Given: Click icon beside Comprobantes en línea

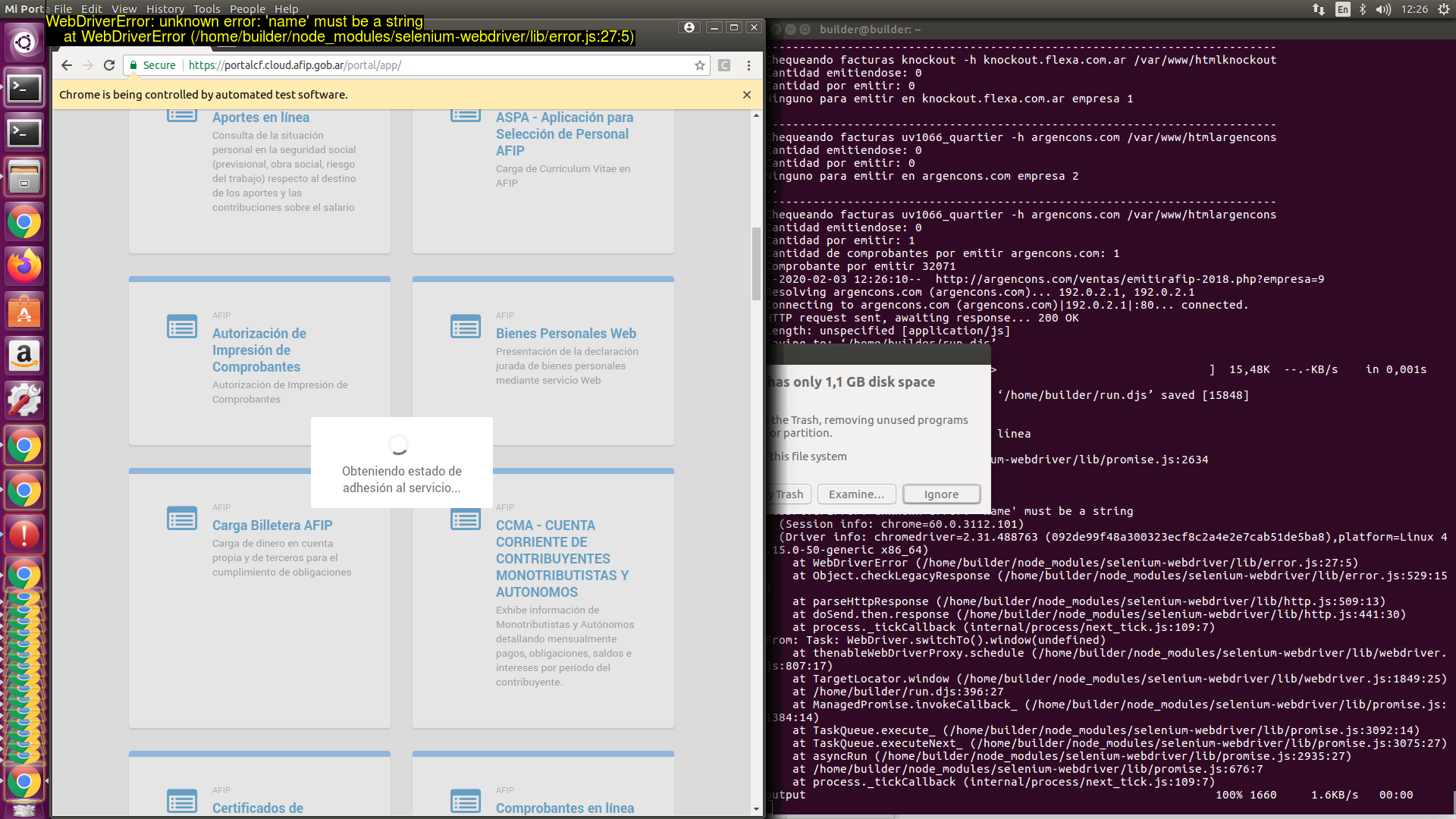Looking at the screenshot, I should click(466, 802).
